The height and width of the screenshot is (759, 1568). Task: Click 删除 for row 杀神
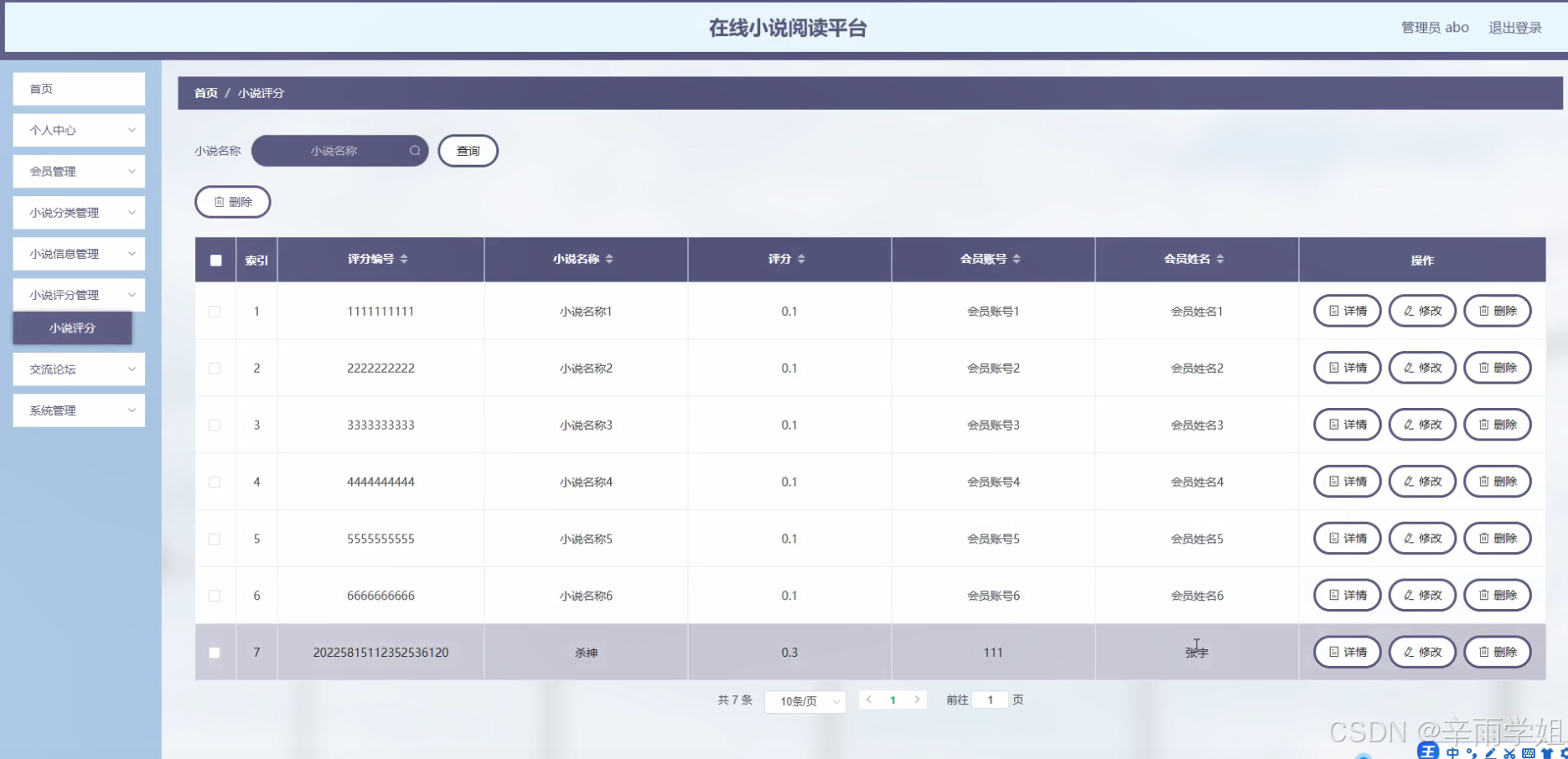coord(1498,652)
